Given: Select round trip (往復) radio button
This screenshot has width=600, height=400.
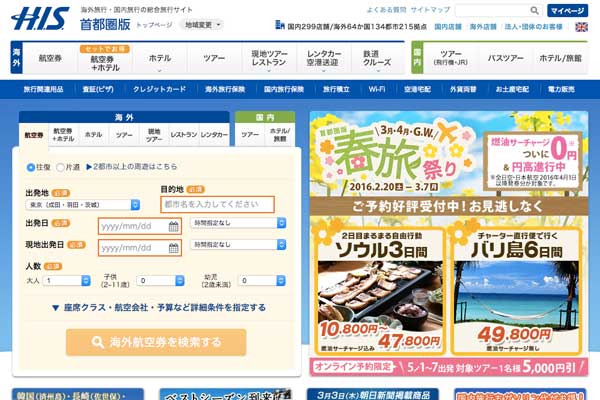Looking at the screenshot, I should click(x=31, y=167).
